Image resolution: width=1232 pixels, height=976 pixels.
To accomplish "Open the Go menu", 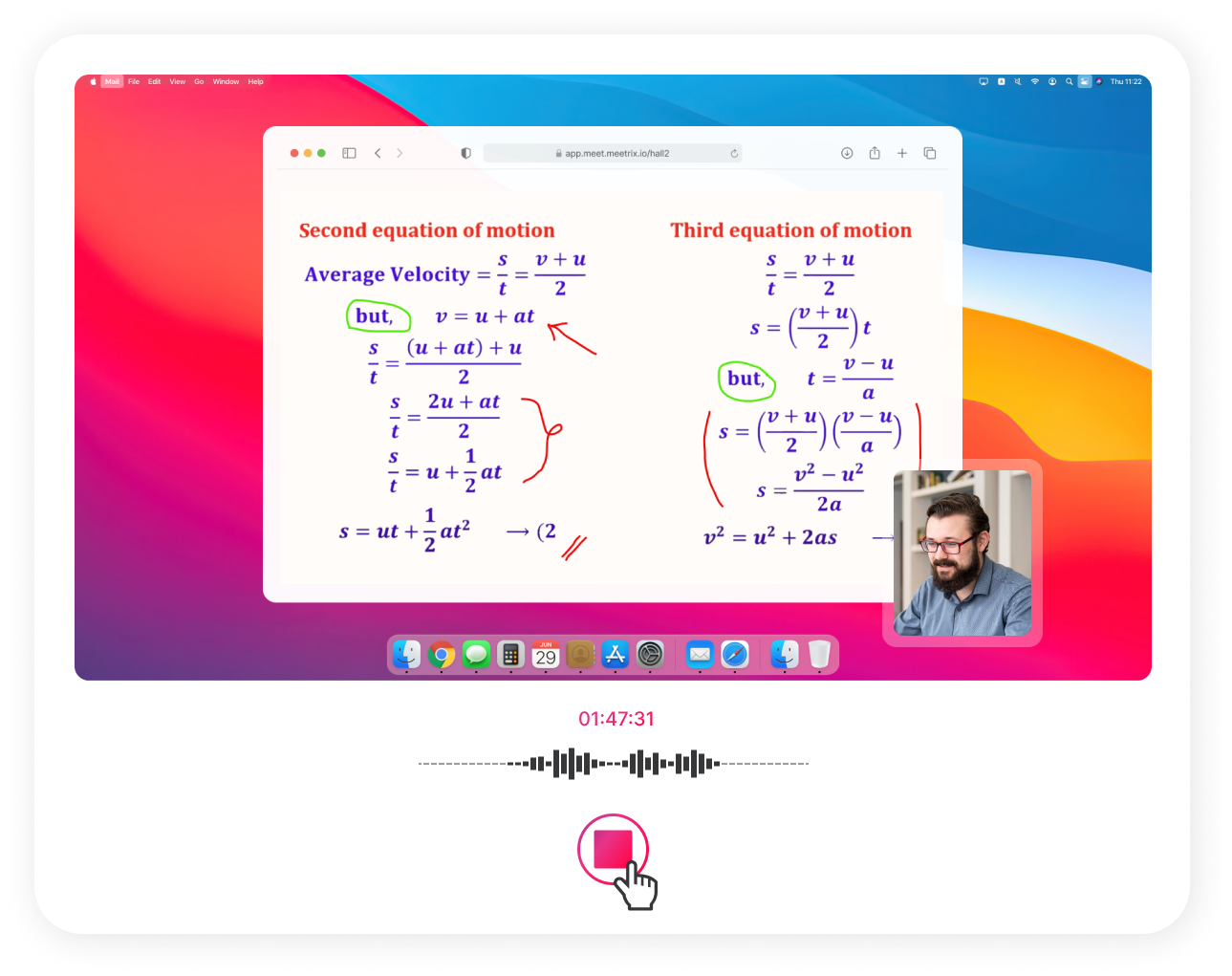I will tap(199, 81).
